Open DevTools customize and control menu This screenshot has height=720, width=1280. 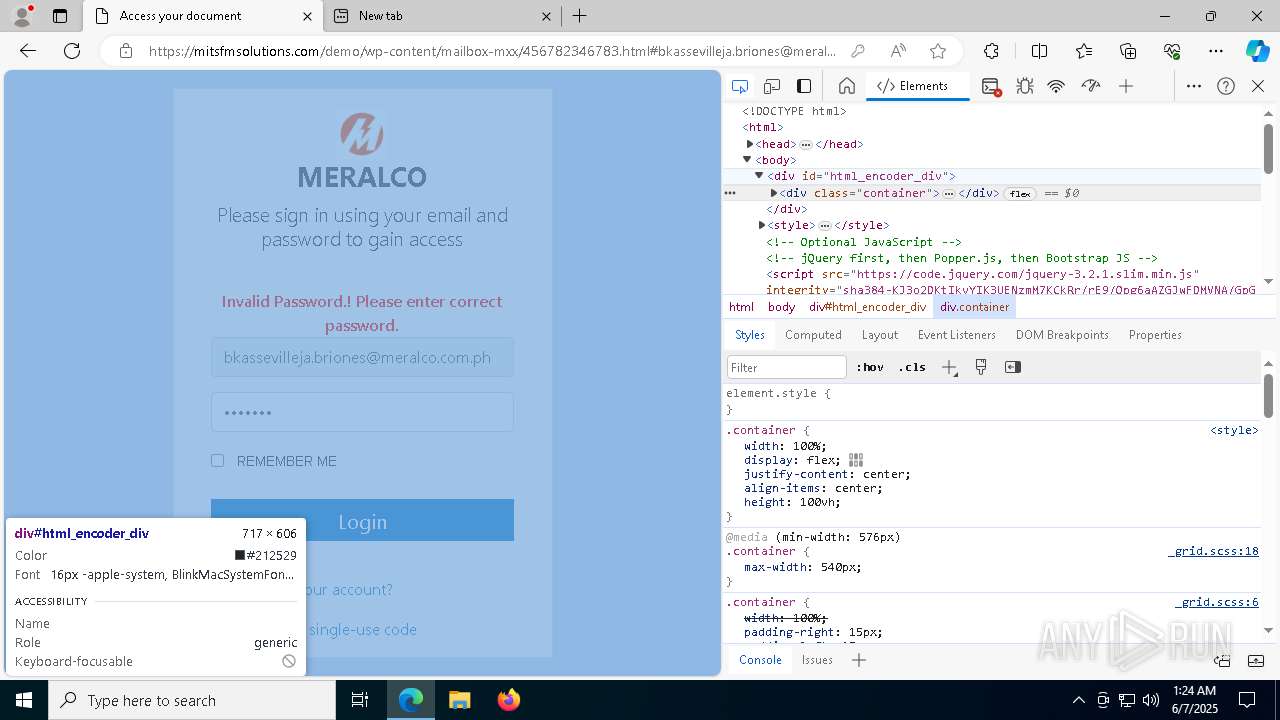(1194, 86)
